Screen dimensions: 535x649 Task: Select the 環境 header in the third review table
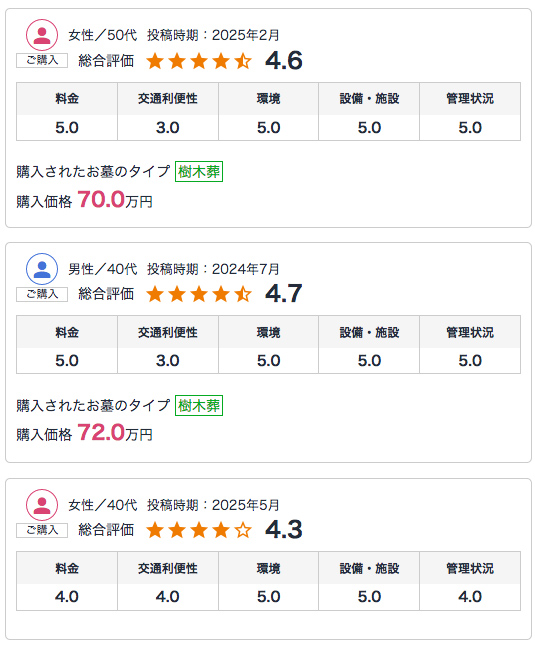pos(269,568)
